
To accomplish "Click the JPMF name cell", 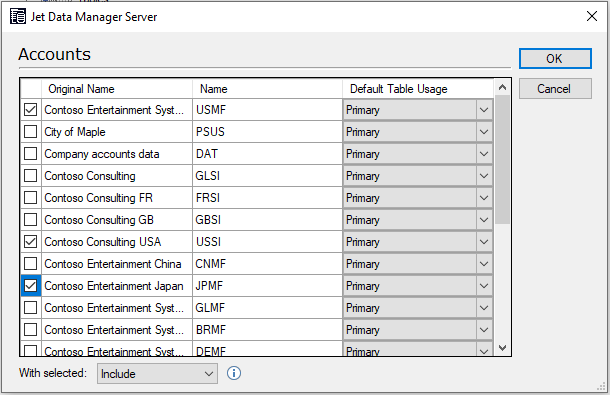I will [267, 286].
